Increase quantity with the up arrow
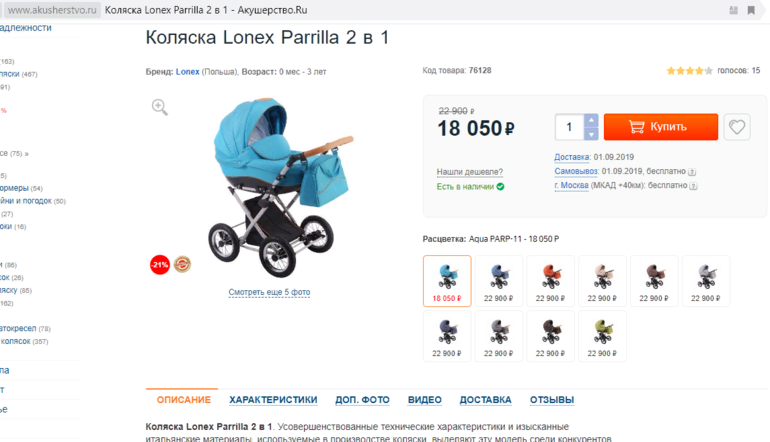Image resolution: width=770 pixels, height=442 pixels. [591, 120]
